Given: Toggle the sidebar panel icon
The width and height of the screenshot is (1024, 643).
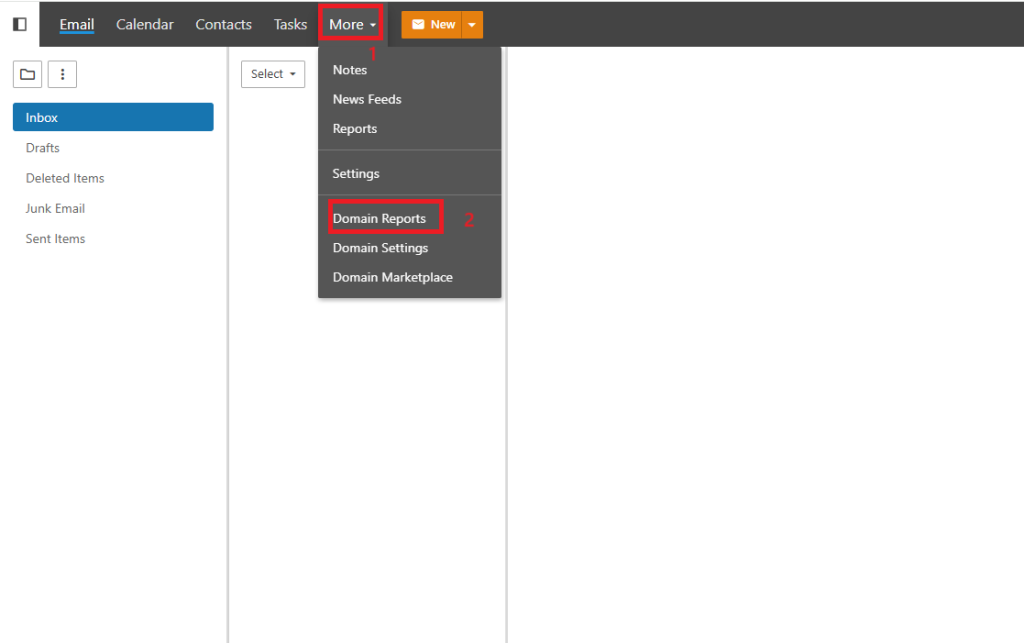Looking at the screenshot, I should 20,24.
